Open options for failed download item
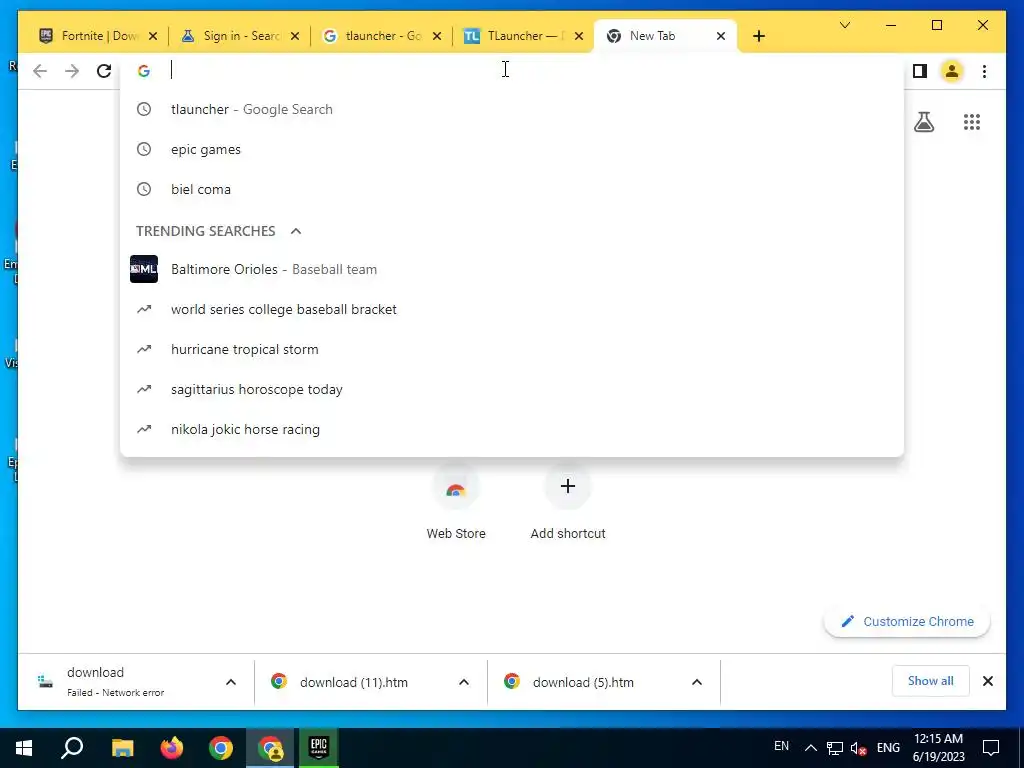 coord(231,682)
